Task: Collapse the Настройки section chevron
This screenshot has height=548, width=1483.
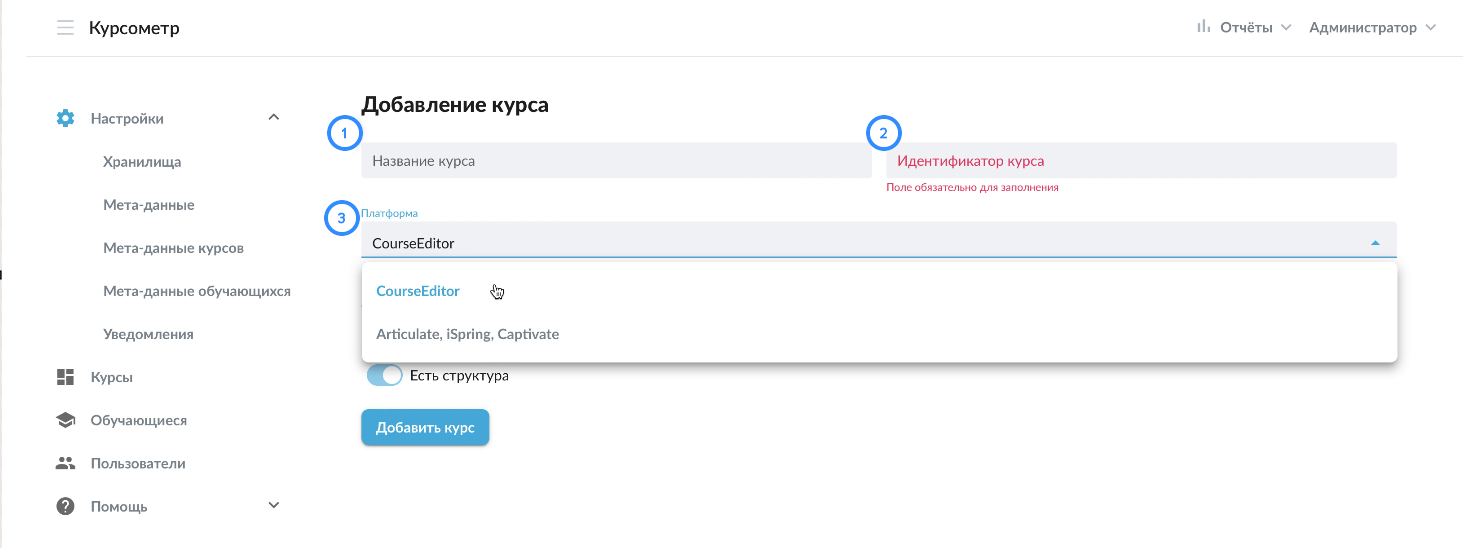Action: coord(274,118)
